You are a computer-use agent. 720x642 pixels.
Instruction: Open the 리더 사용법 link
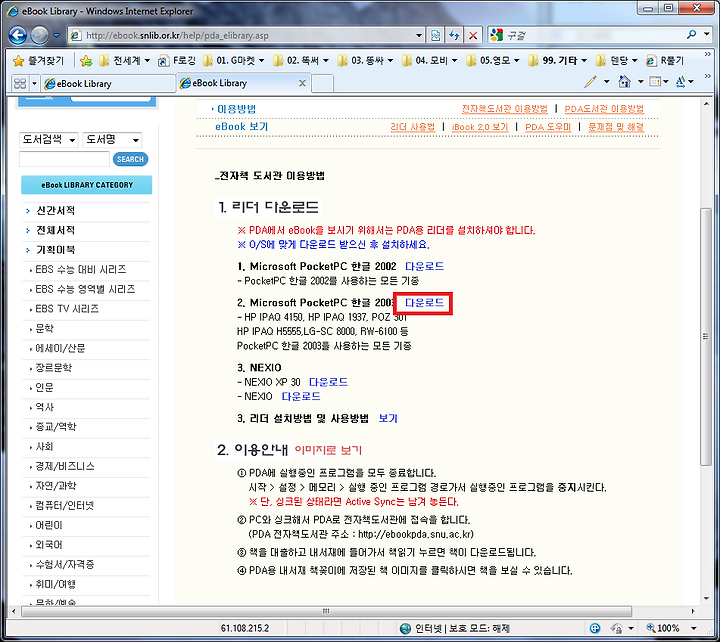pos(412,127)
